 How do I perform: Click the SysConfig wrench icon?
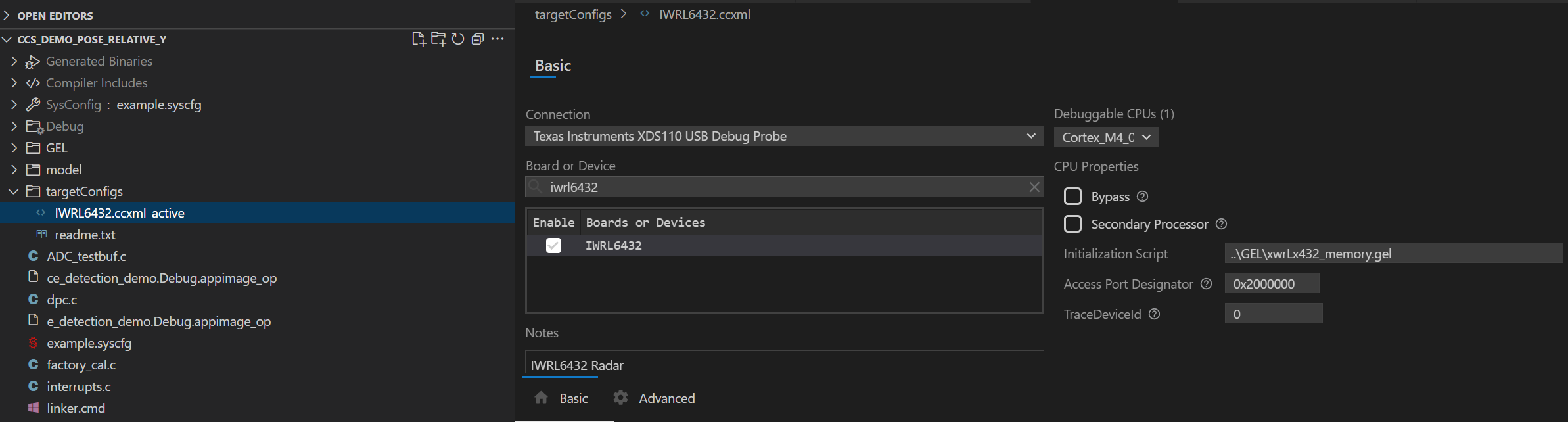(x=33, y=105)
